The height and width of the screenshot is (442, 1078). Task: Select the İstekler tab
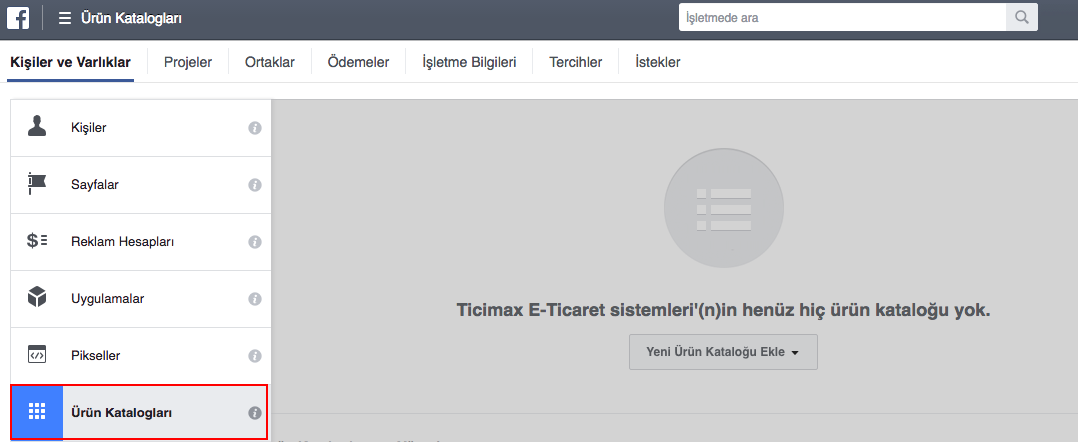657,63
